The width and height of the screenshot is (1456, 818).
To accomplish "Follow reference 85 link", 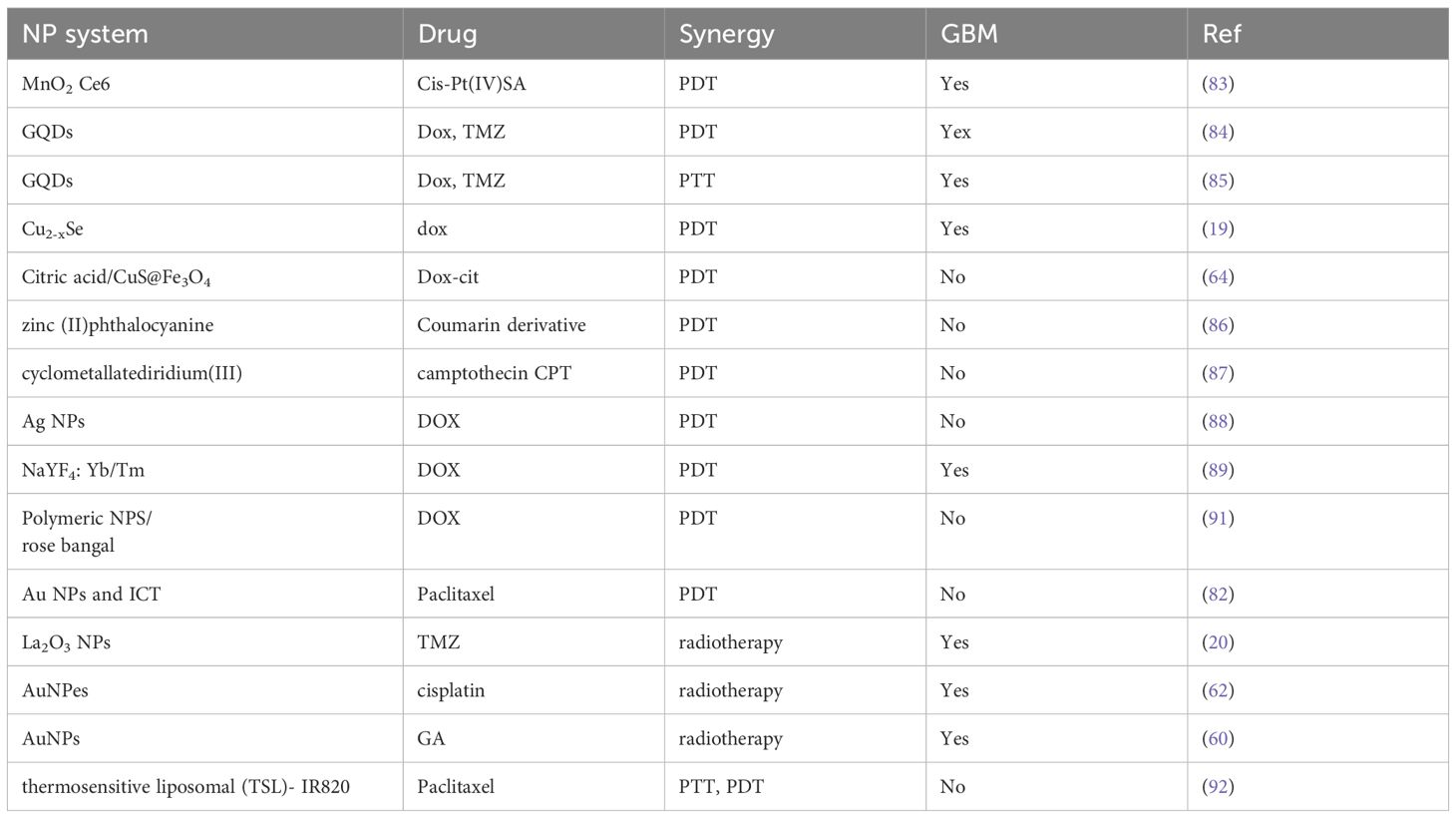I will point(1218,181).
